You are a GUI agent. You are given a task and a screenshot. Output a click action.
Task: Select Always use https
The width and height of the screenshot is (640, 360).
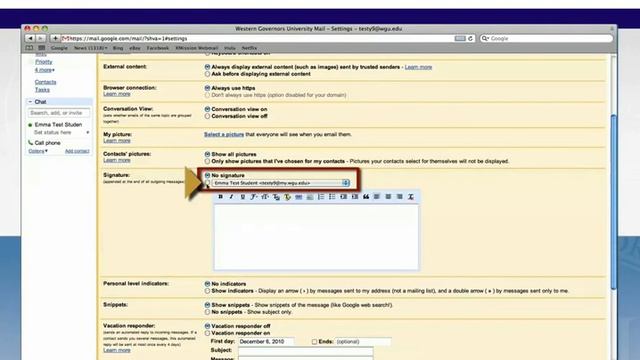click(x=207, y=88)
